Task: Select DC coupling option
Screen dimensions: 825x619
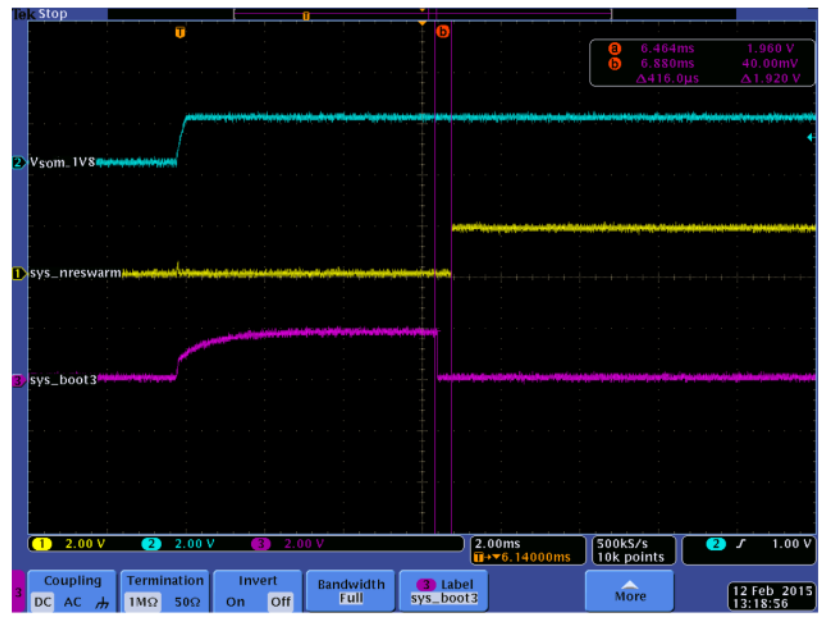Action: pyautogui.click(x=43, y=602)
